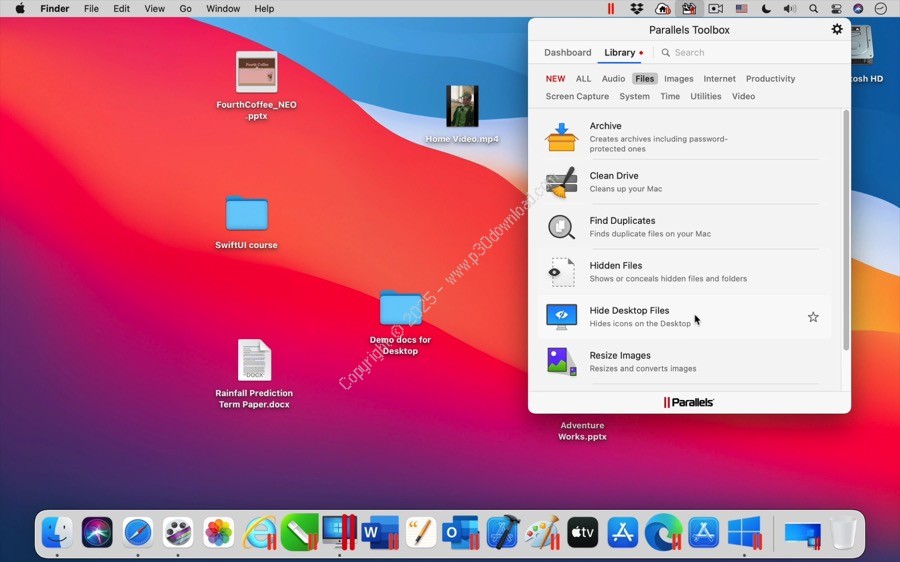Screen dimensions: 900x562
Task: Select the Files category filter
Action: point(644,79)
